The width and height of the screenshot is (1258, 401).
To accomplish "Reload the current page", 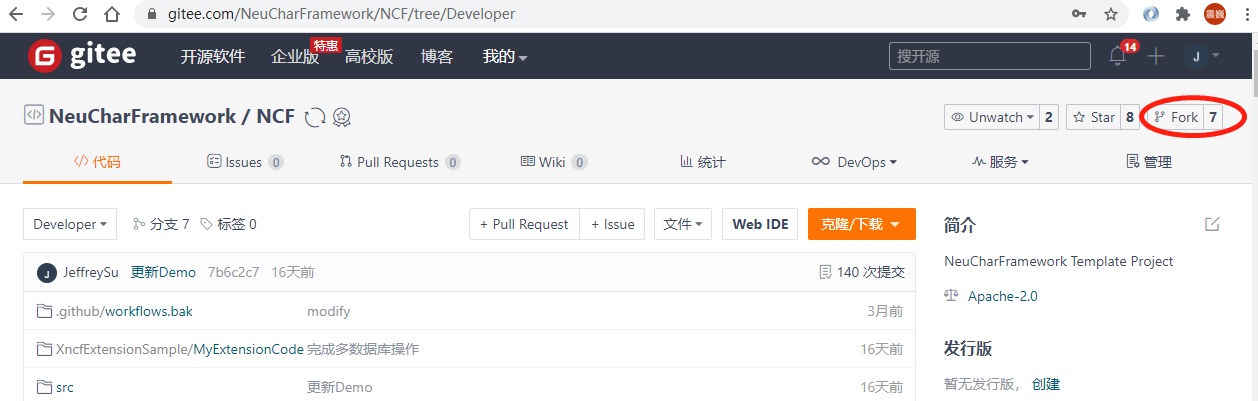I will pos(80,15).
